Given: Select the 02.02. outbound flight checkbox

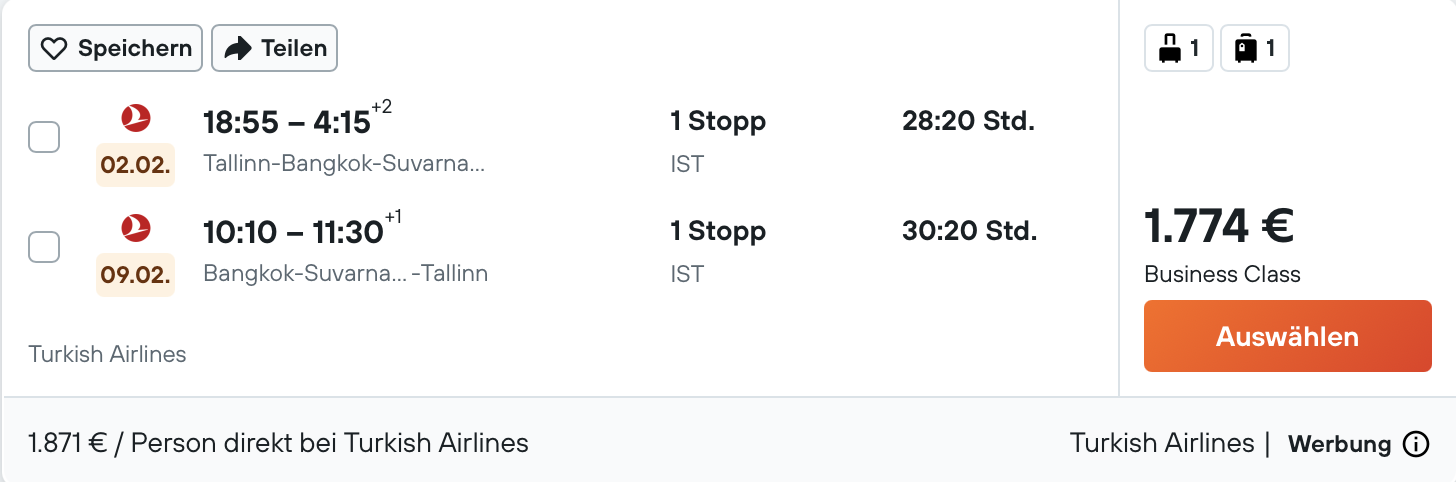Looking at the screenshot, I should tap(44, 137).
